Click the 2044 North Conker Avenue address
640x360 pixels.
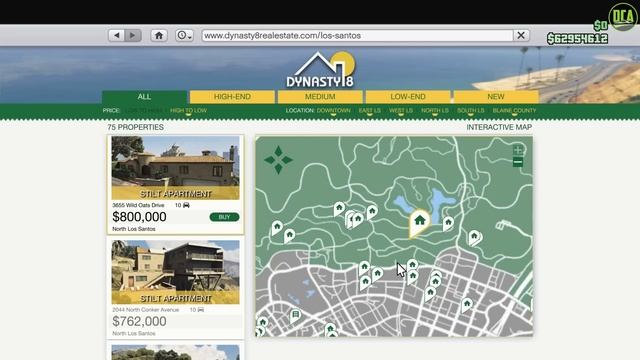145,310
